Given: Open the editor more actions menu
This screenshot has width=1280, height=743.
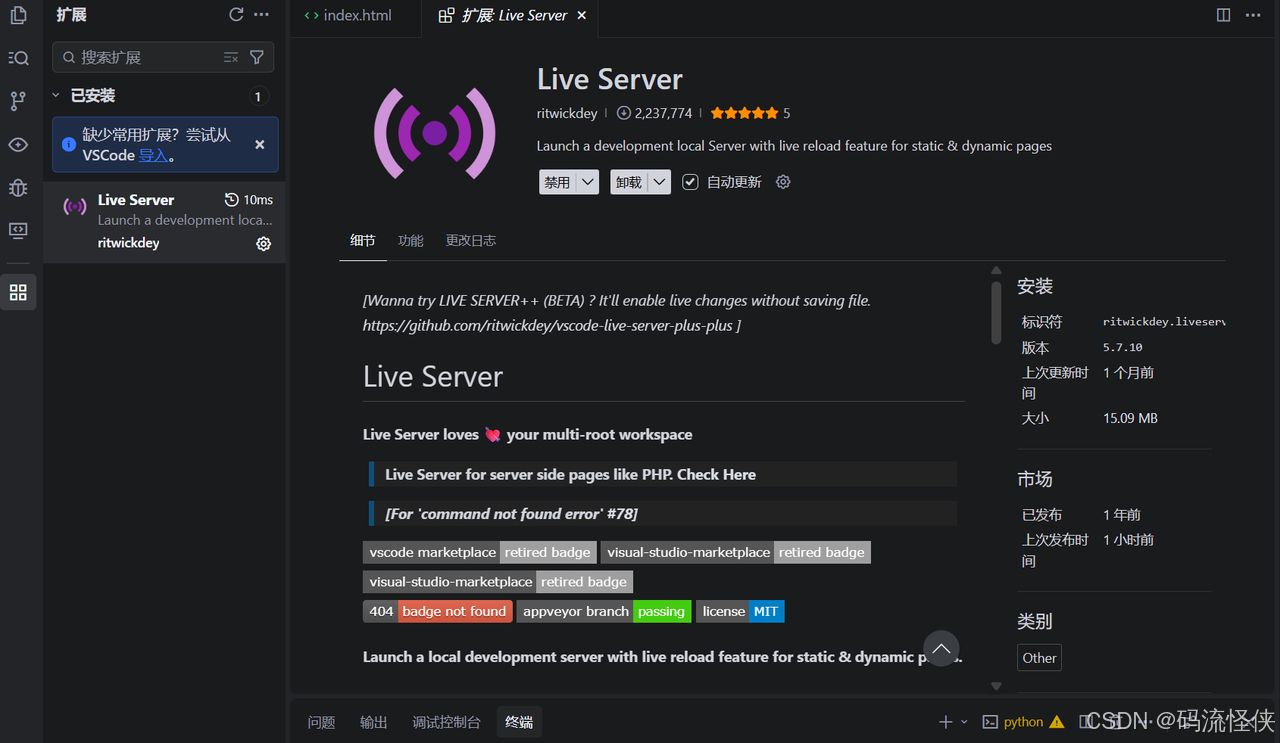Looking at the screenshot, I should pos(1253,15).
